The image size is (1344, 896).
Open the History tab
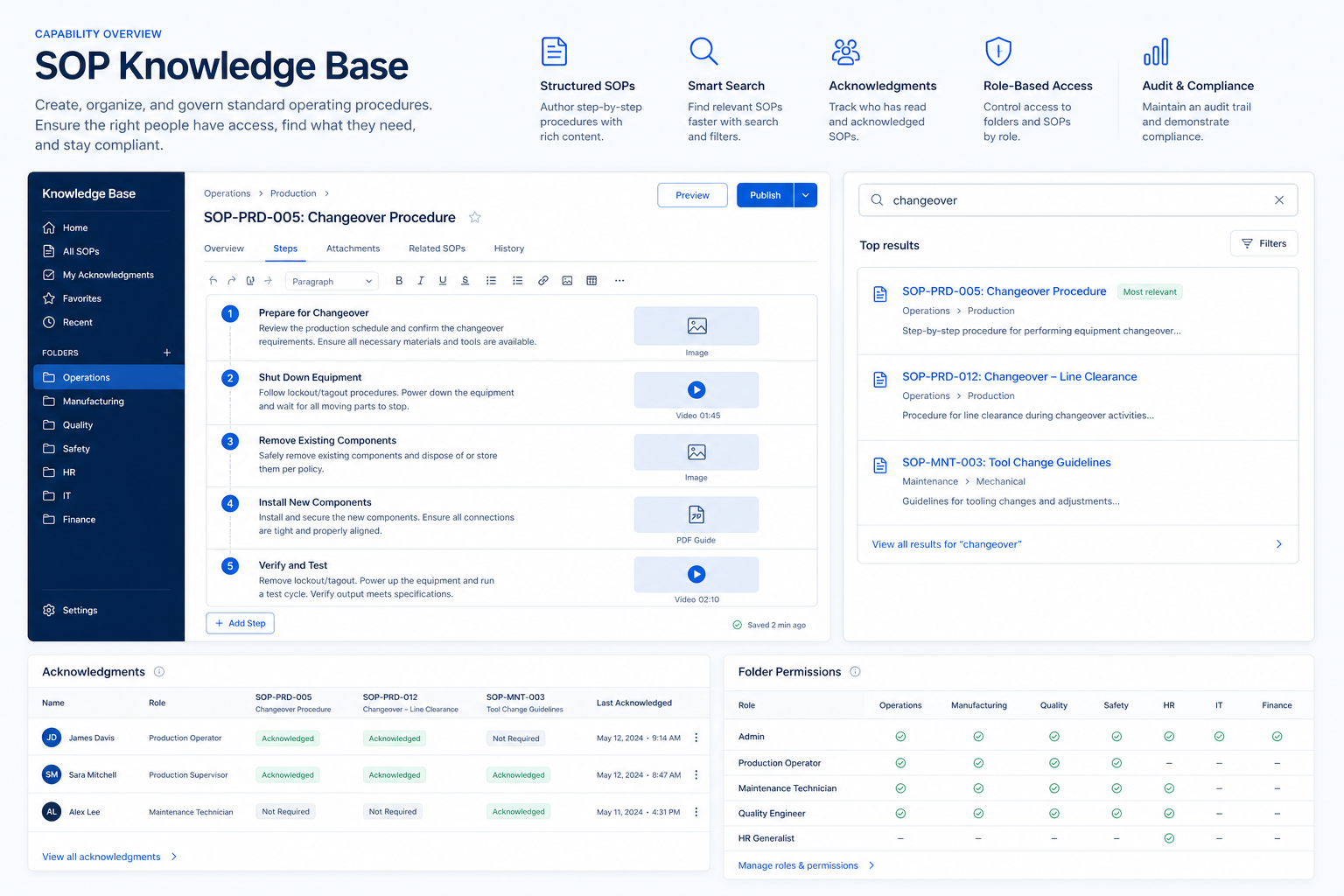pos(509,248)
